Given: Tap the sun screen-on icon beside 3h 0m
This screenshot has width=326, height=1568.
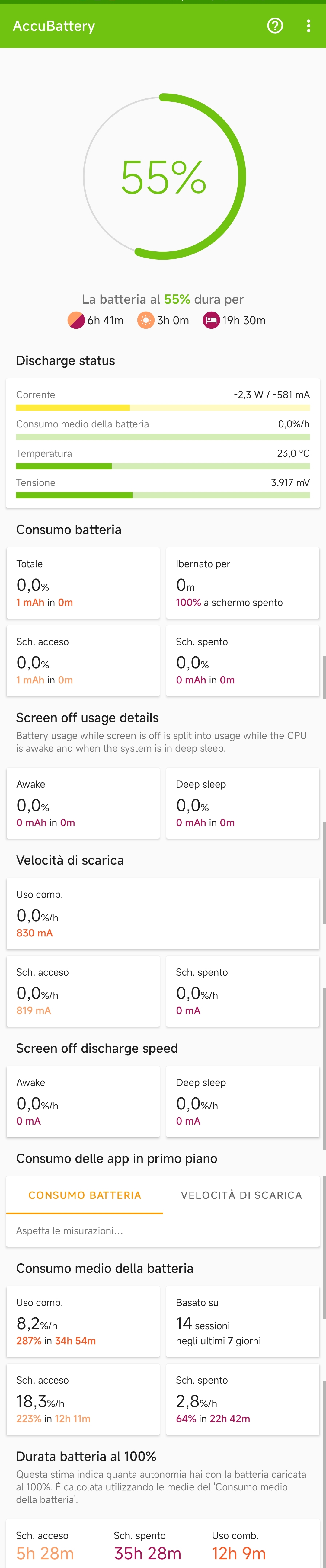Looking at the screenshot, I should (x=146, y=320).
